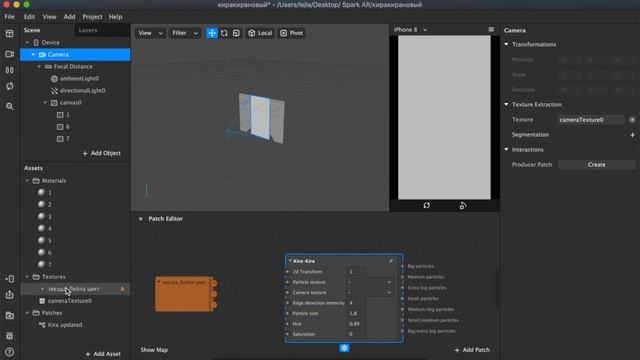Select the scale manipulator tool
The image size is (640, 360).
tap(236, 33)
